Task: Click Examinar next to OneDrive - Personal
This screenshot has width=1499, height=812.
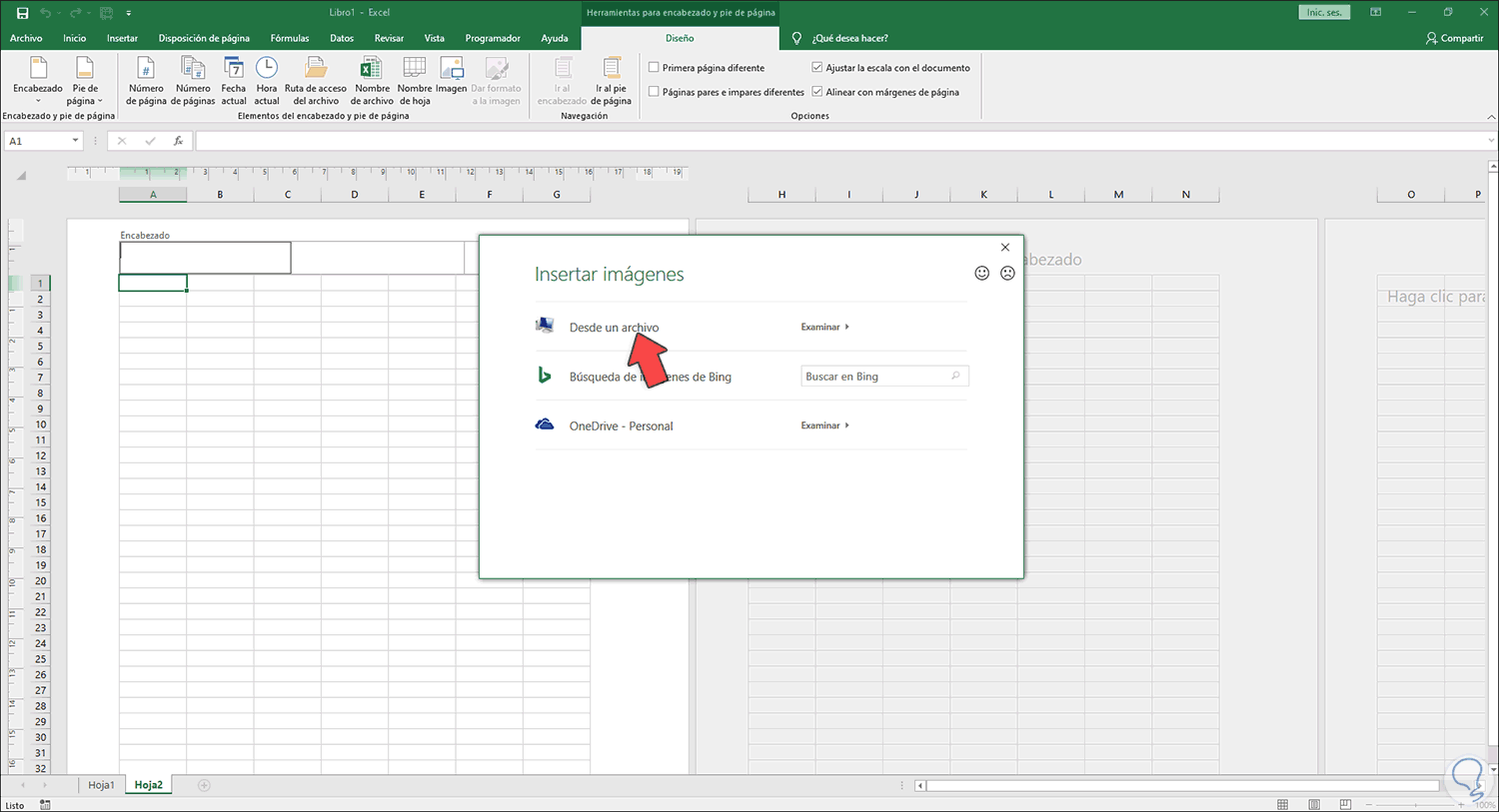Action: (824, 425)
